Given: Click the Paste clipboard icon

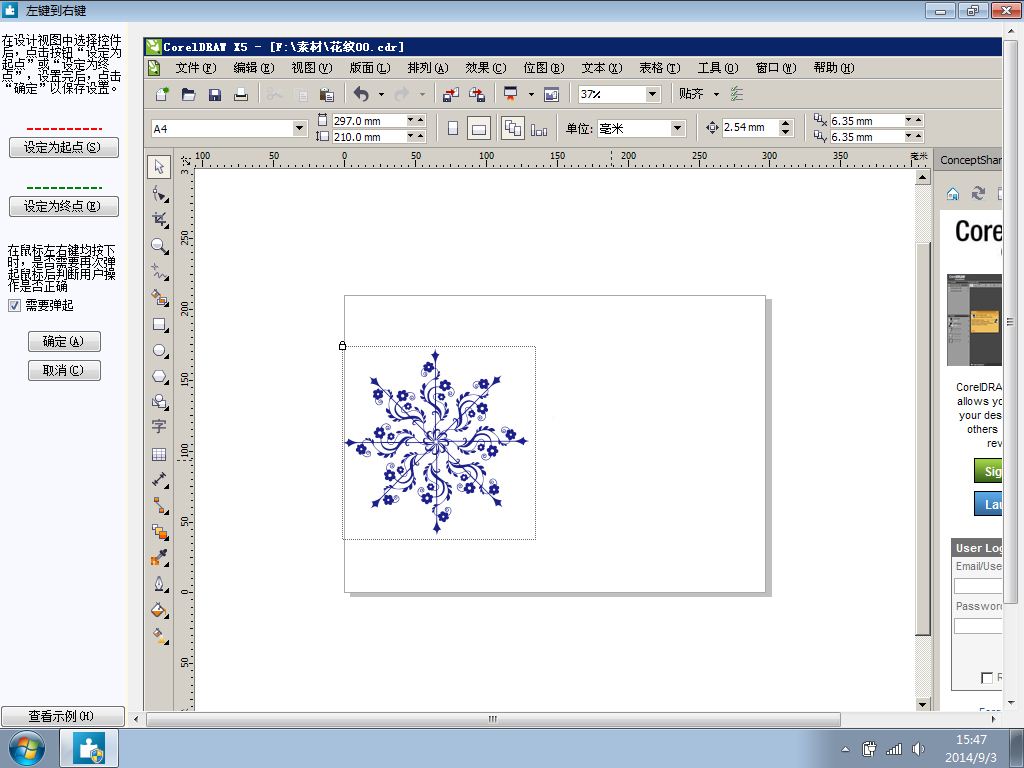Looking at the screenshot, I should point(327,94).
